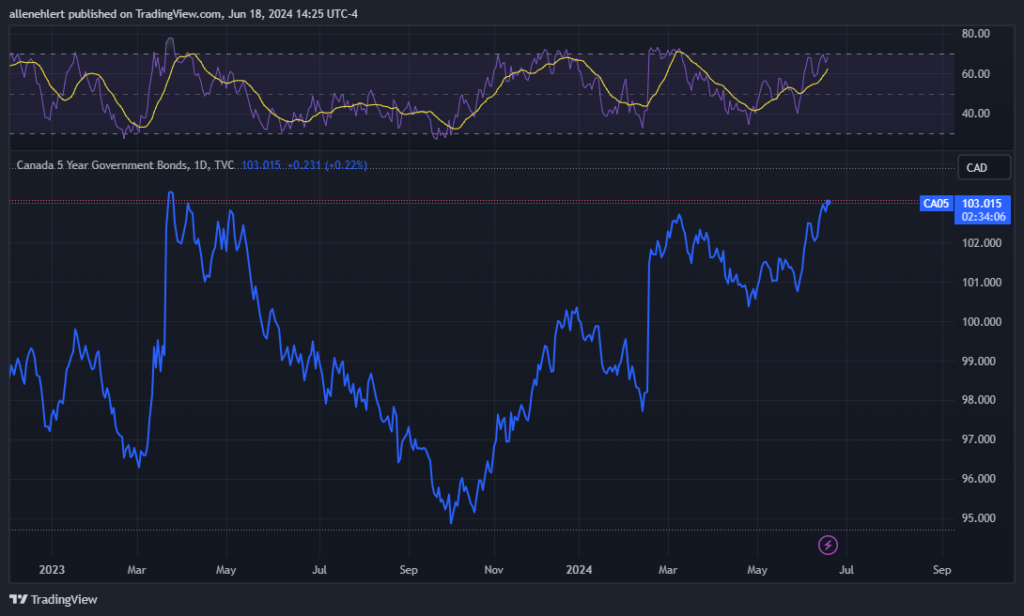Image resolution: width=1024 pixels, height=616 pixels.
Task: Click the lightning bolt event icon
Action: click(828, 545)
